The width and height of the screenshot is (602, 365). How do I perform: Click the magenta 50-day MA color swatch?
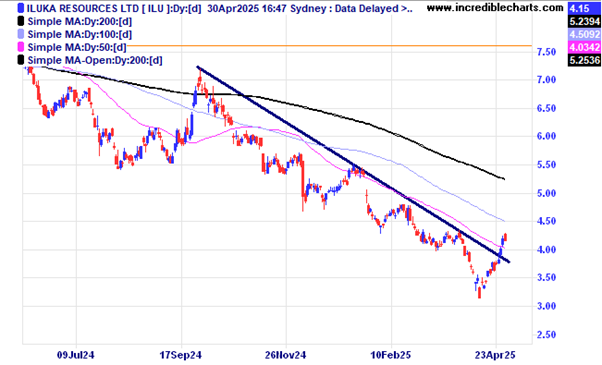point(21,47)
